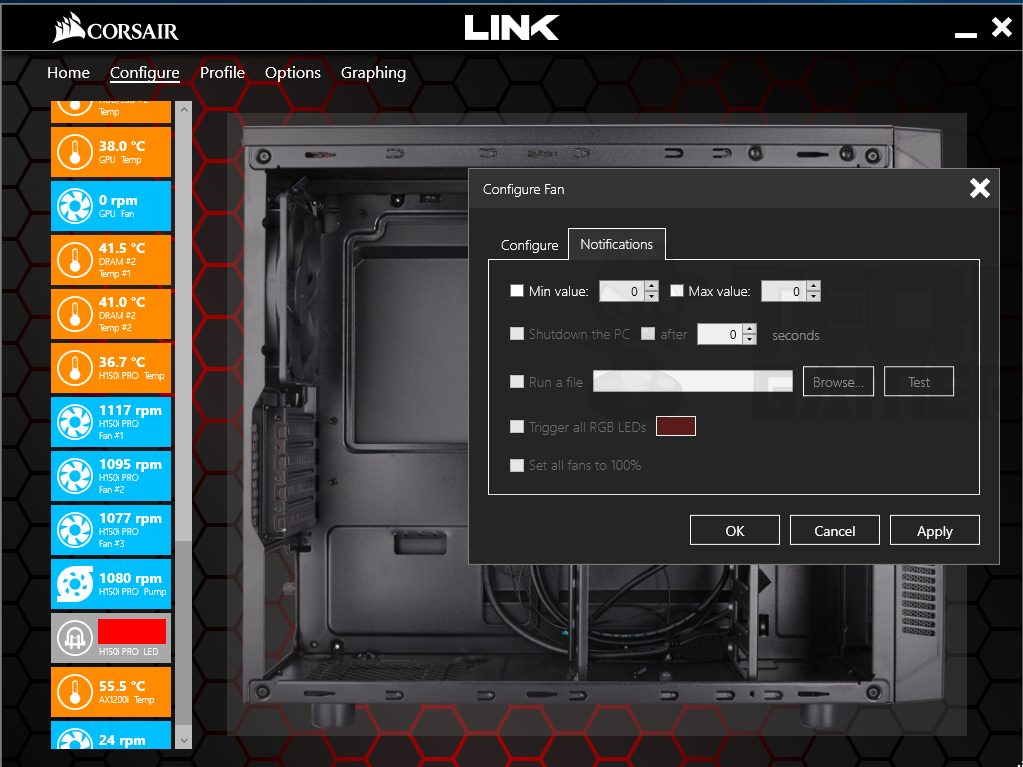Increase shutdown seconds with the up arrow

[x=750, y=329]
